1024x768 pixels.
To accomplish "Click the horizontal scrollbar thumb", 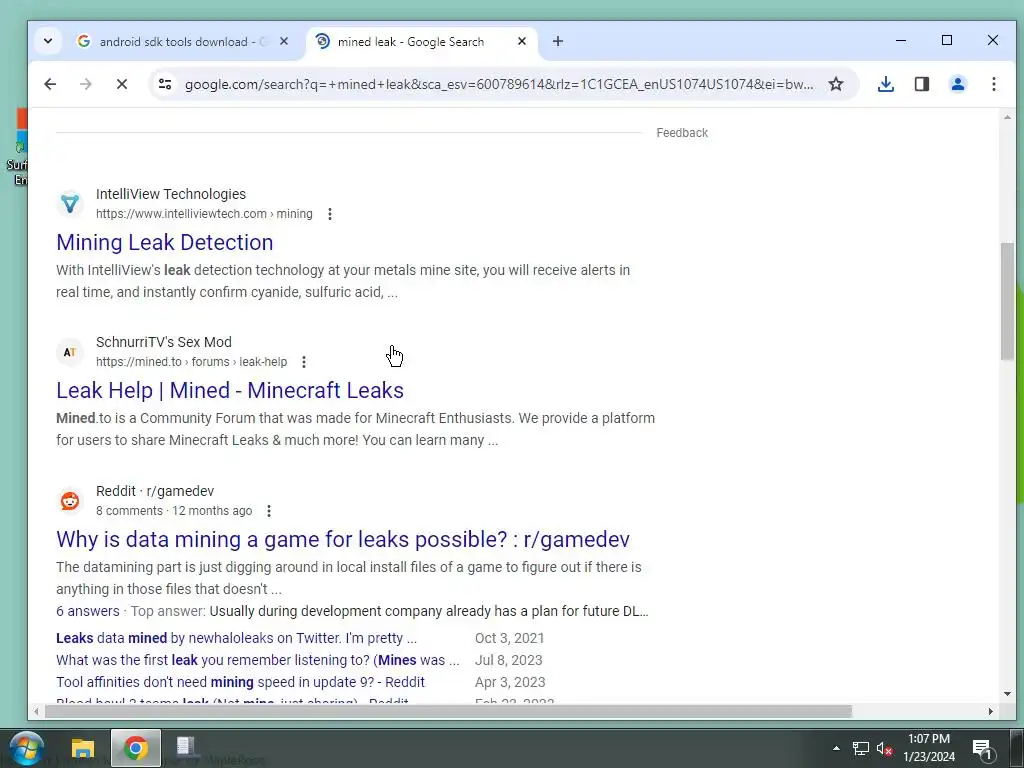I will coord(448,711).
